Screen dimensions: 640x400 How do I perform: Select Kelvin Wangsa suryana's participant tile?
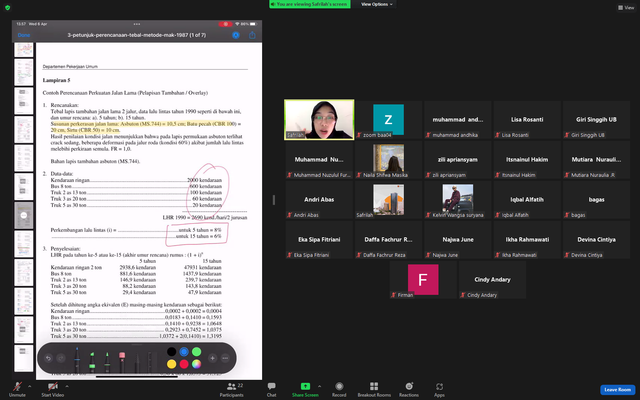click(x=458, y=200)
